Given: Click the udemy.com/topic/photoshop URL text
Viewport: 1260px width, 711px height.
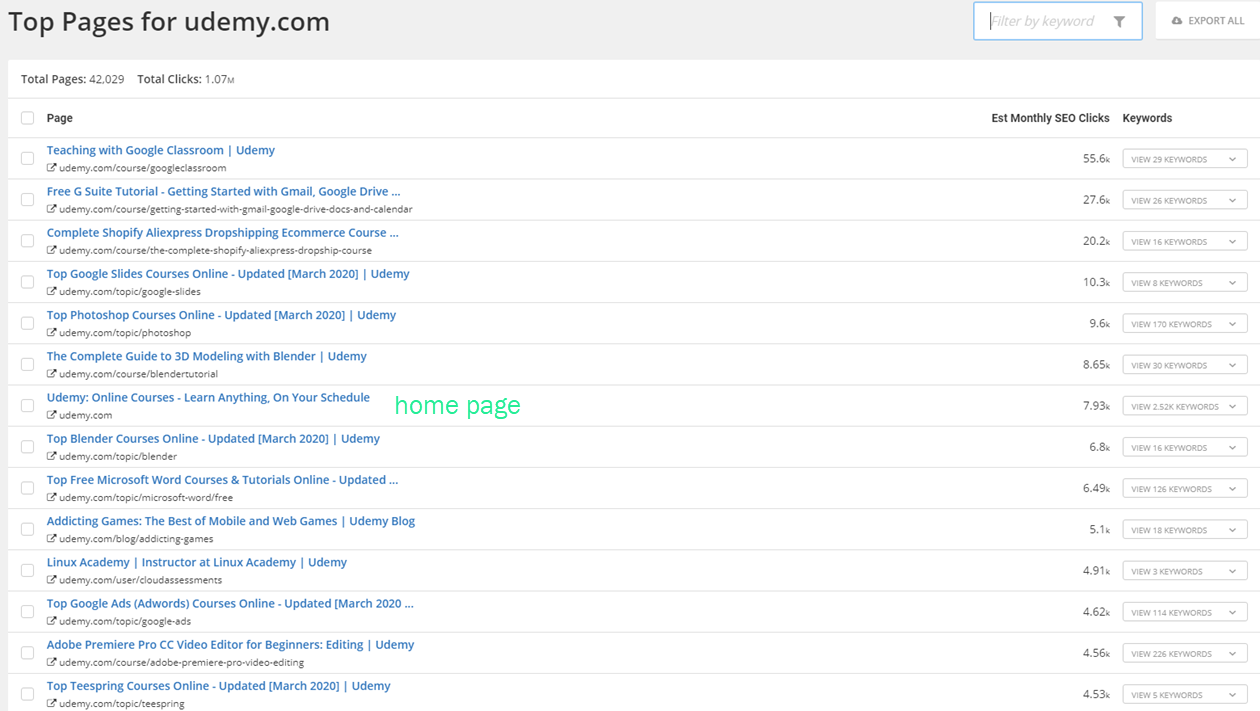Looking at the screenshot, I should (125, 333).
